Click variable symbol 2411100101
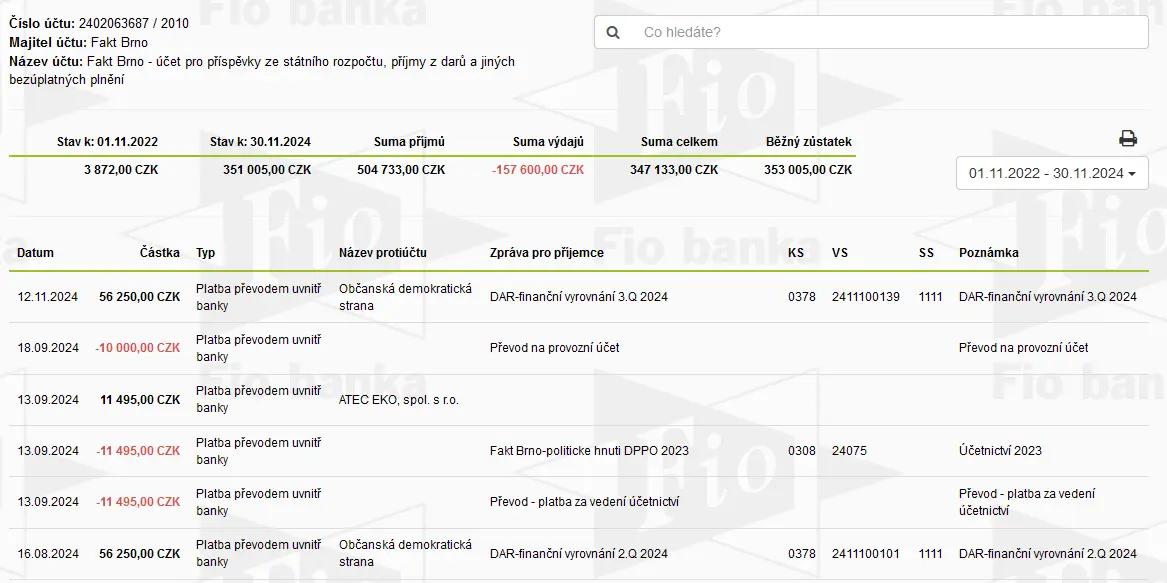The height and width of the screenshot is (583, 1167). coord(866,554)
